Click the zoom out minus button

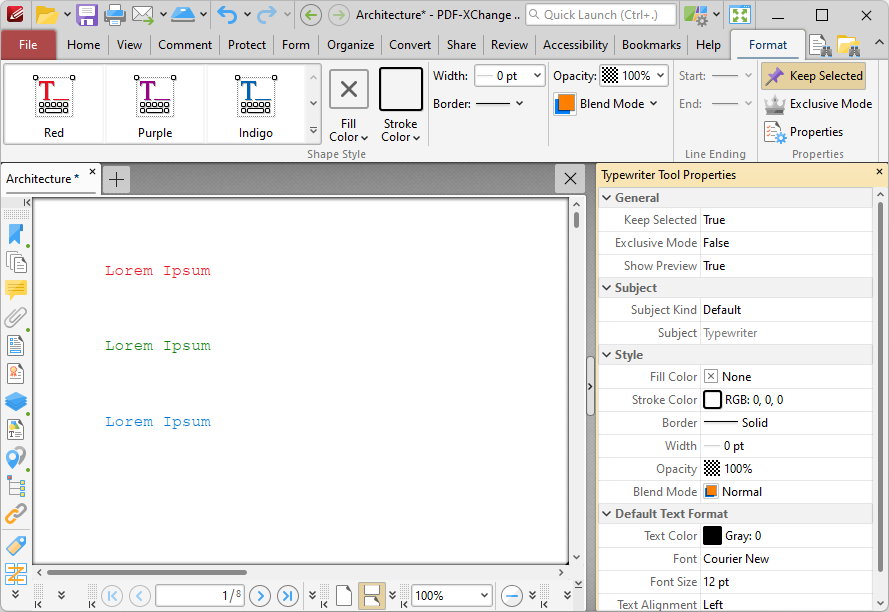(x=511, y=596)
